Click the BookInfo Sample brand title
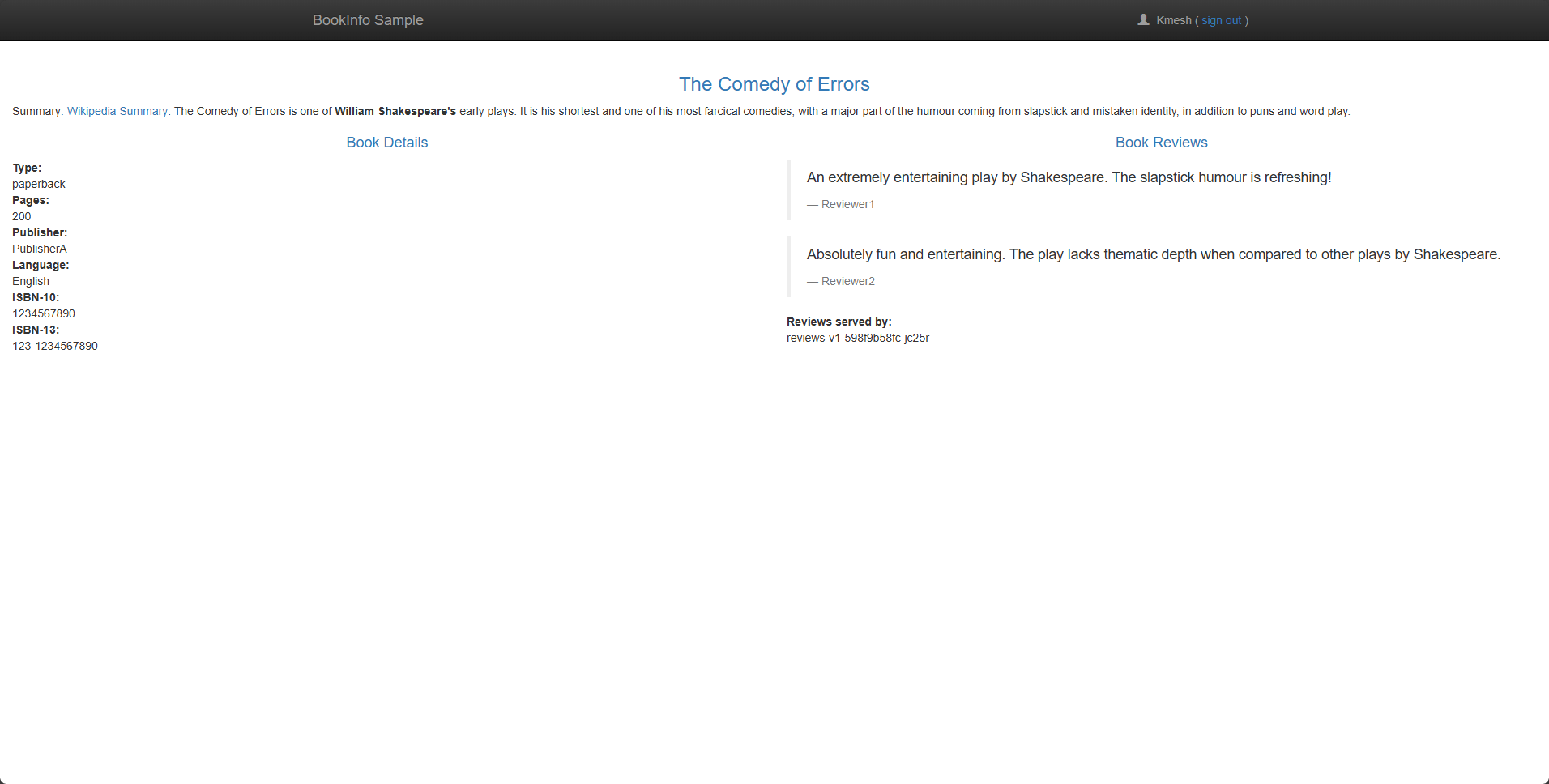 click(368, 19)
